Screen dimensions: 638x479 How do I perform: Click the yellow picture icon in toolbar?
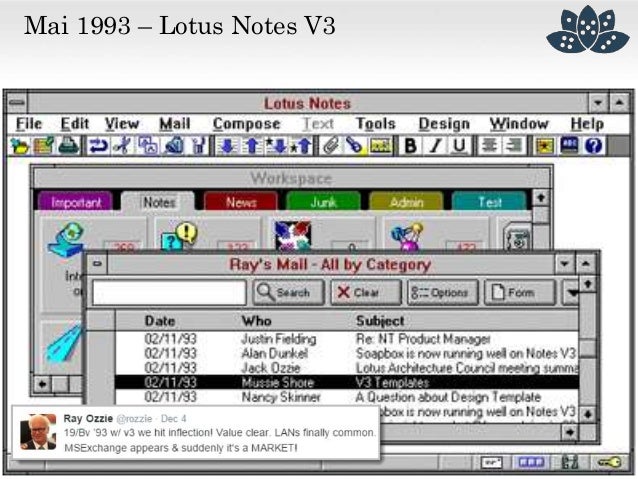pos(380,146)
